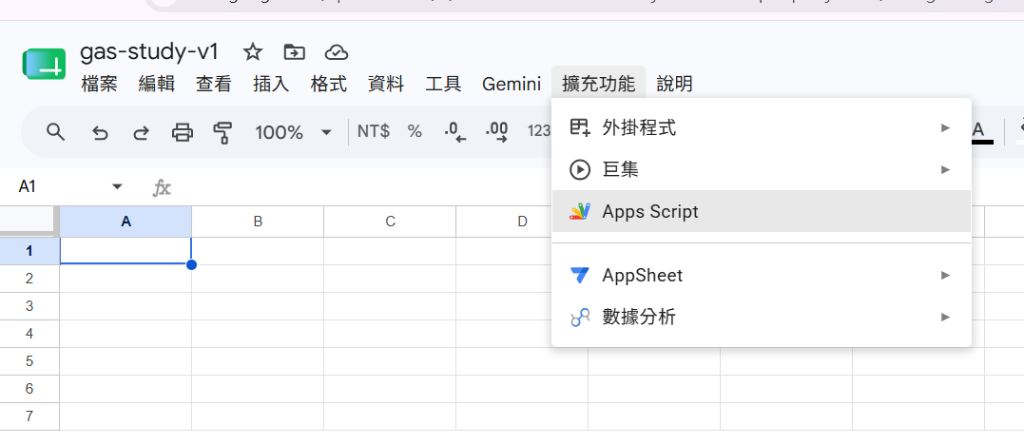
Task: Select row 3 header
Action: (x=29, y=306)
